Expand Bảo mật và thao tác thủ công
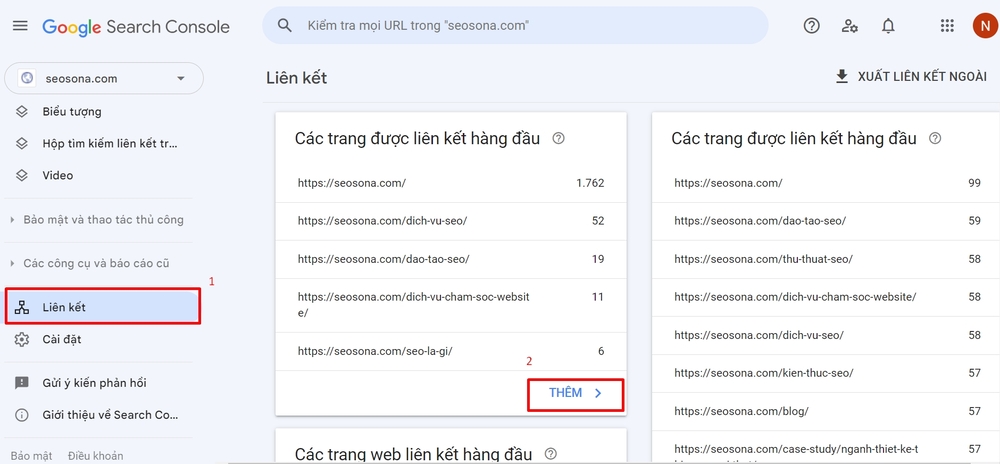The width and height of the screenshot is (1000, 464). point(98,220)
